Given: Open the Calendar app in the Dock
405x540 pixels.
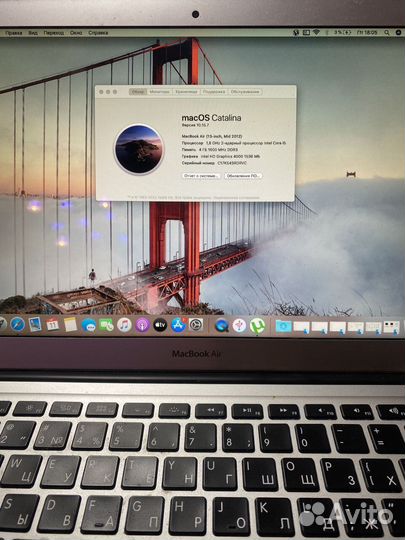Looking at the screenshot, I should point(53,324).
